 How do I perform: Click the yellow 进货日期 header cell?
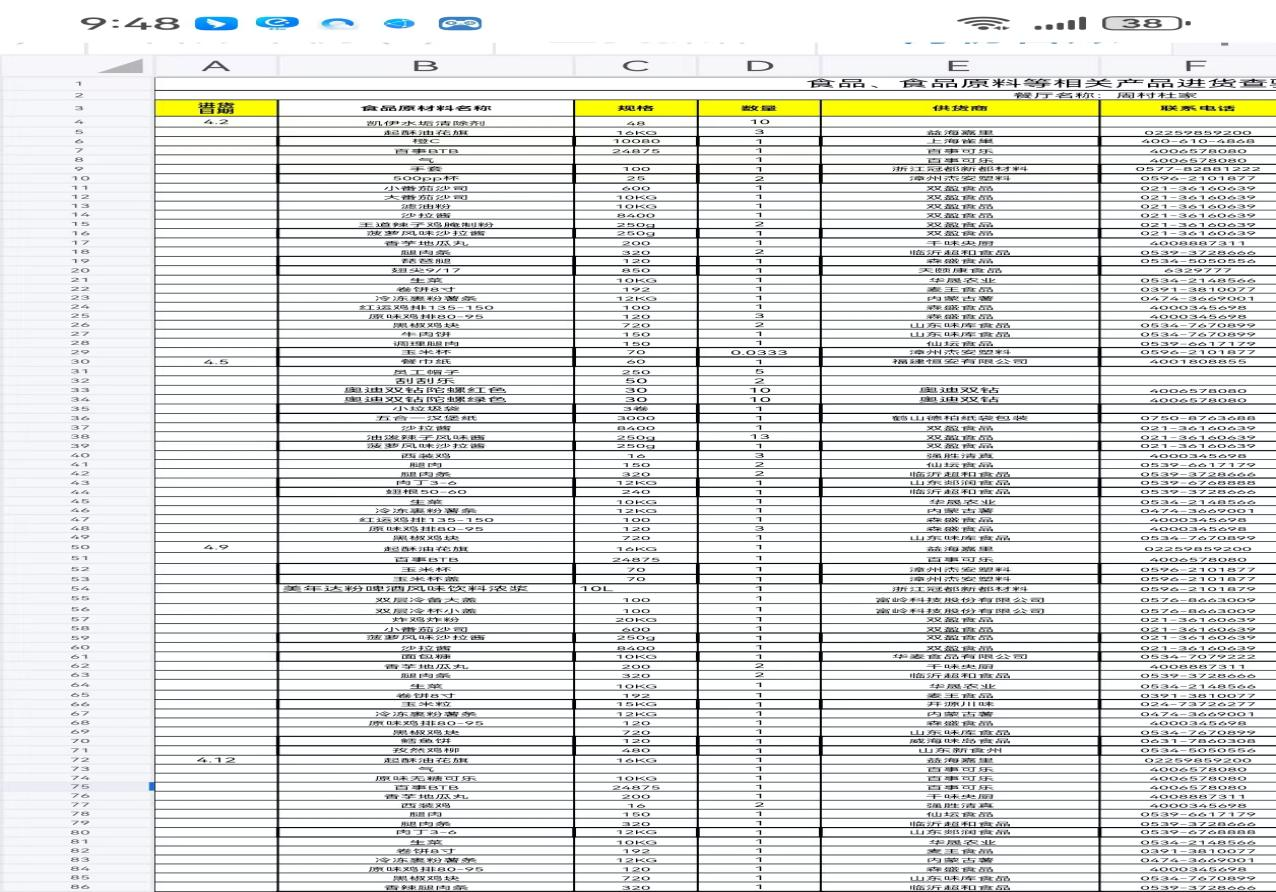pyautogui.click(x=216, y=108)
